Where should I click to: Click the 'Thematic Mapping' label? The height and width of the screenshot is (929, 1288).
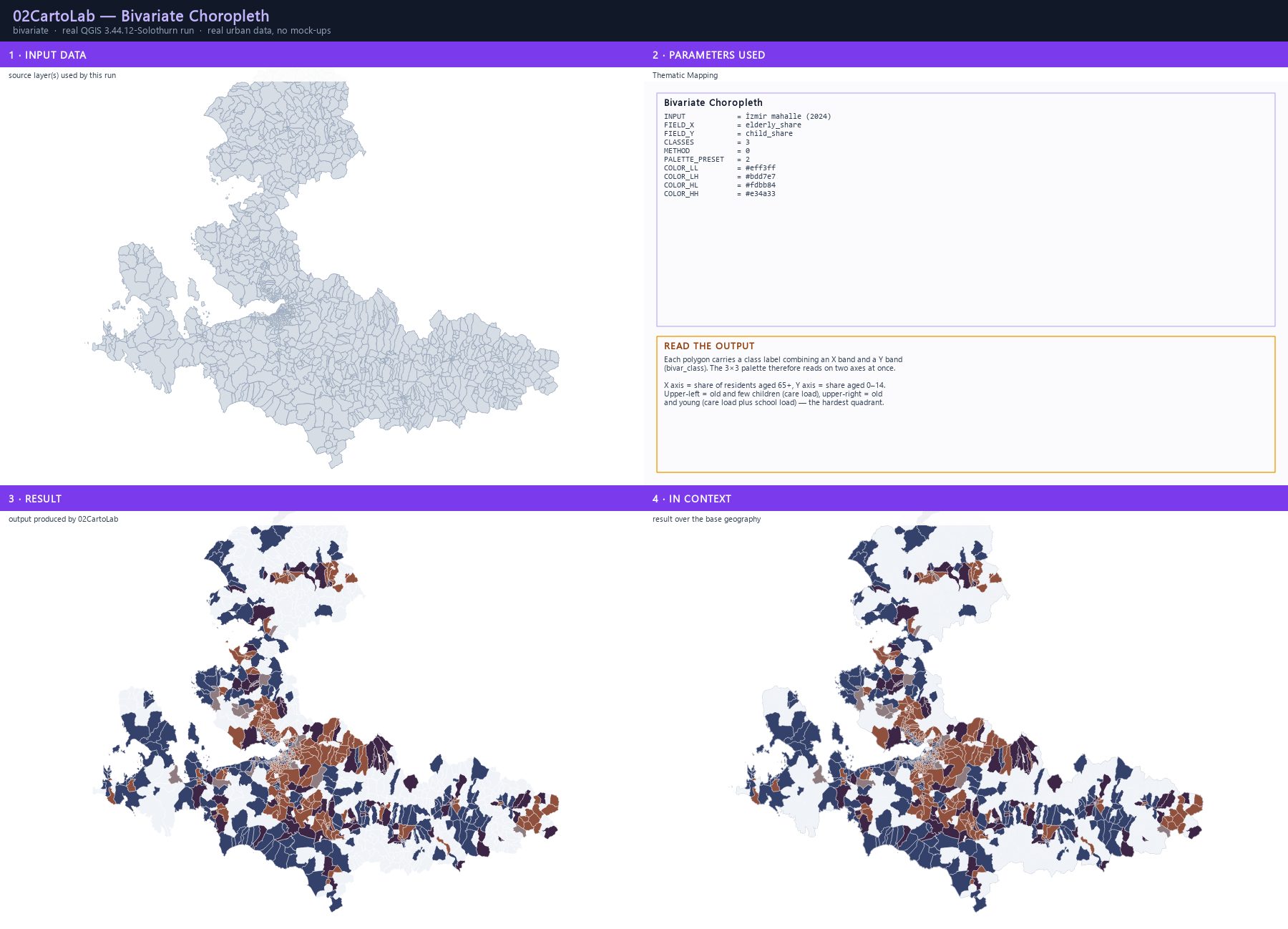click(685, 75)
